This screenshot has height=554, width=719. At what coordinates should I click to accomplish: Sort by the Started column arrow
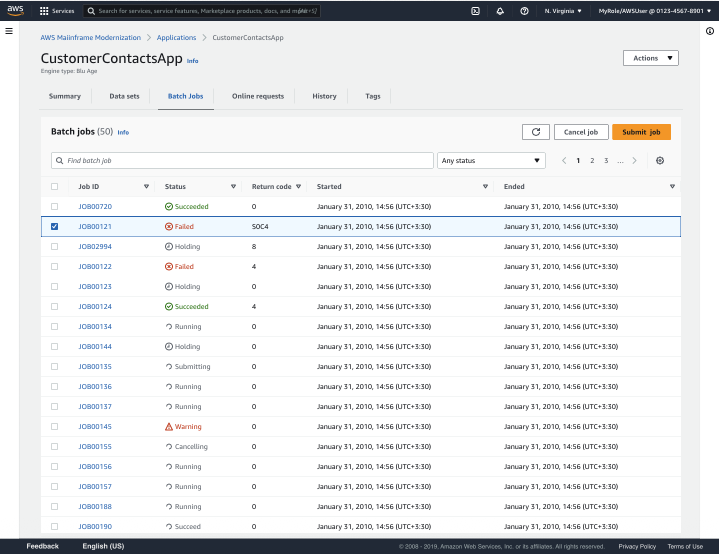point(485,187)
